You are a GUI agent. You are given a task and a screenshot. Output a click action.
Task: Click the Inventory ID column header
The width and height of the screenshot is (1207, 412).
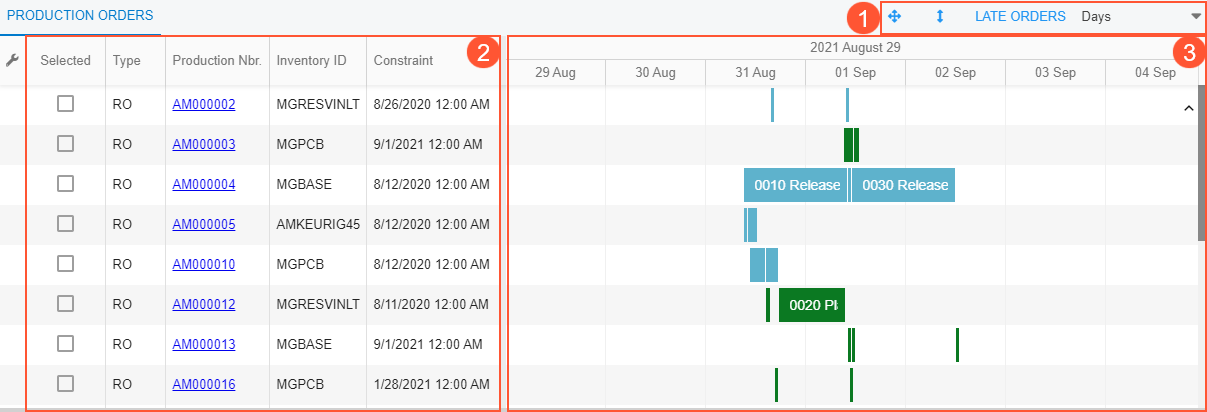click(x=311, y=60)
